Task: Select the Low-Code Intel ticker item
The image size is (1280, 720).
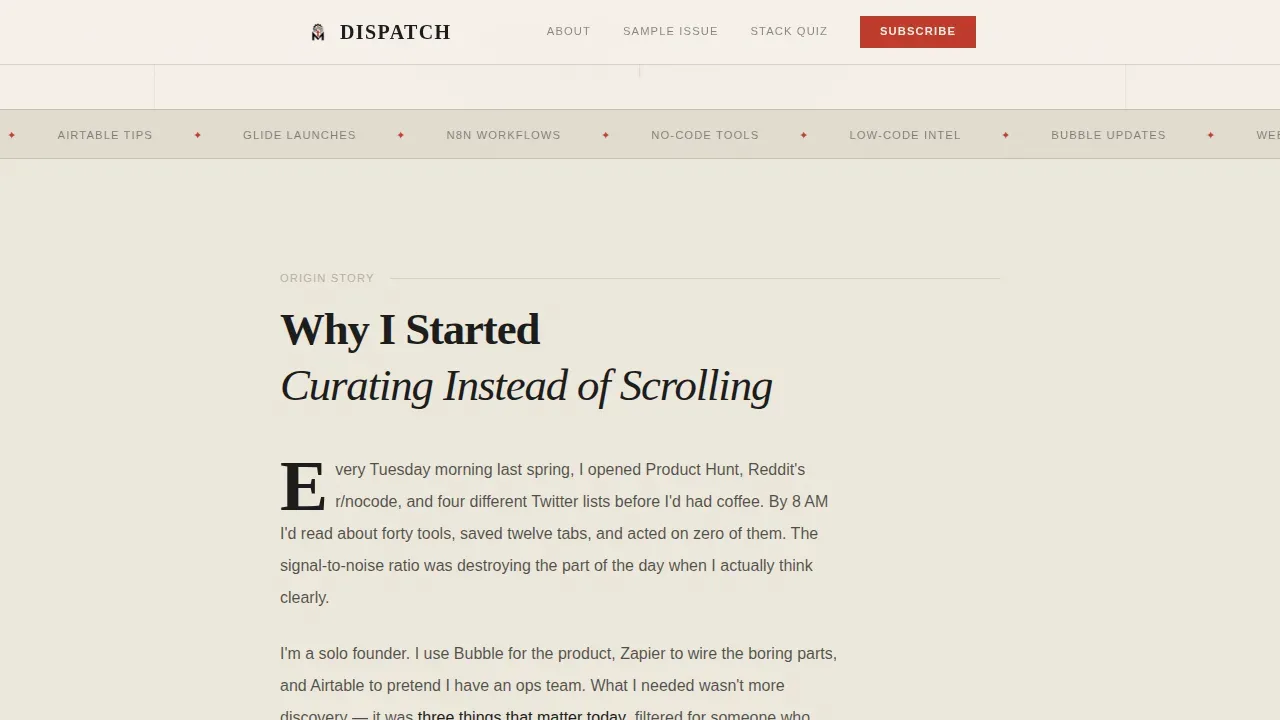Action: tap(905, 135)
